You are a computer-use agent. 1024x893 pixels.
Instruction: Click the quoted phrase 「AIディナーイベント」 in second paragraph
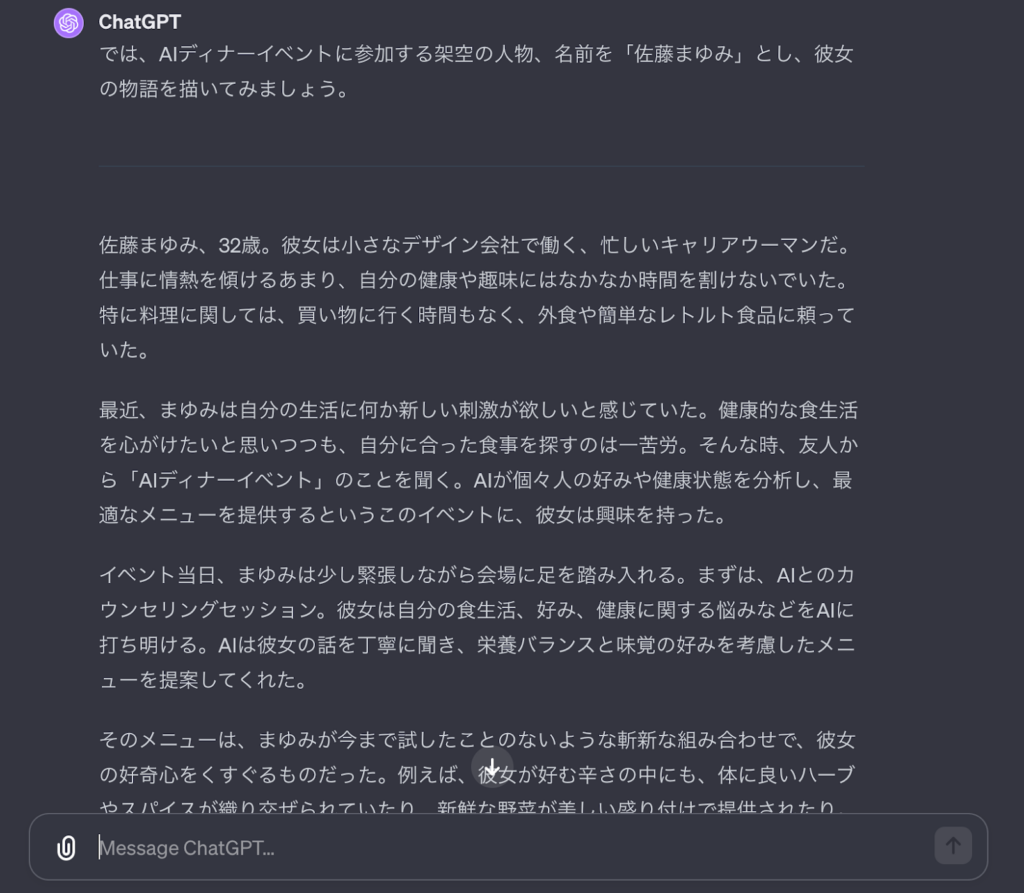223,480
